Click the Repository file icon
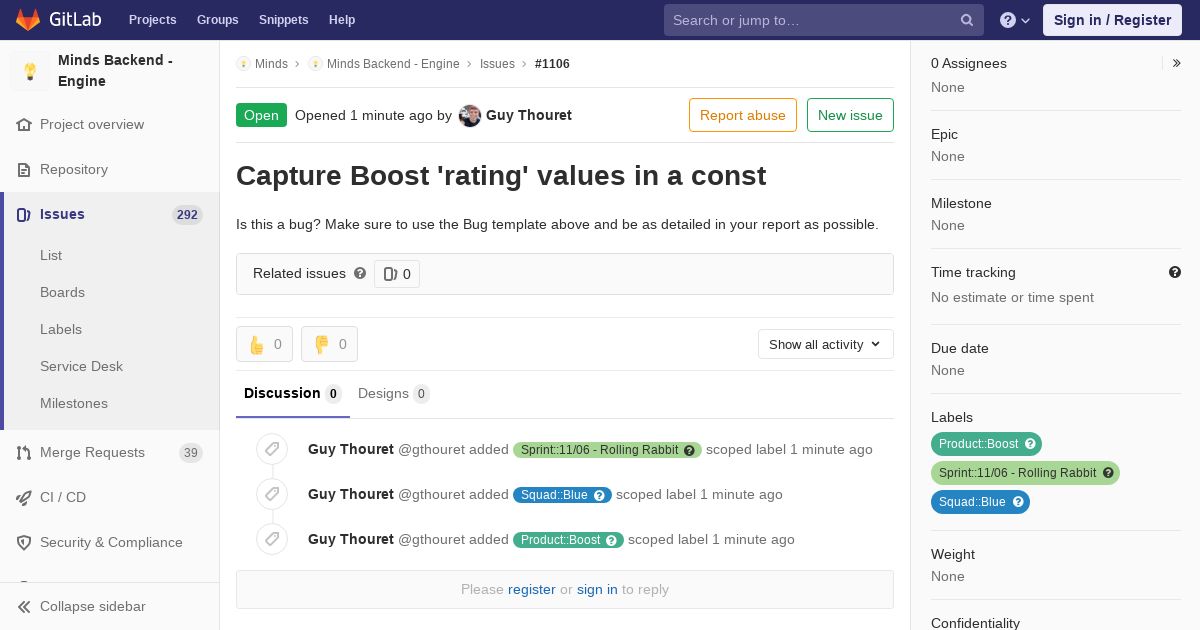 coord(24,170)
